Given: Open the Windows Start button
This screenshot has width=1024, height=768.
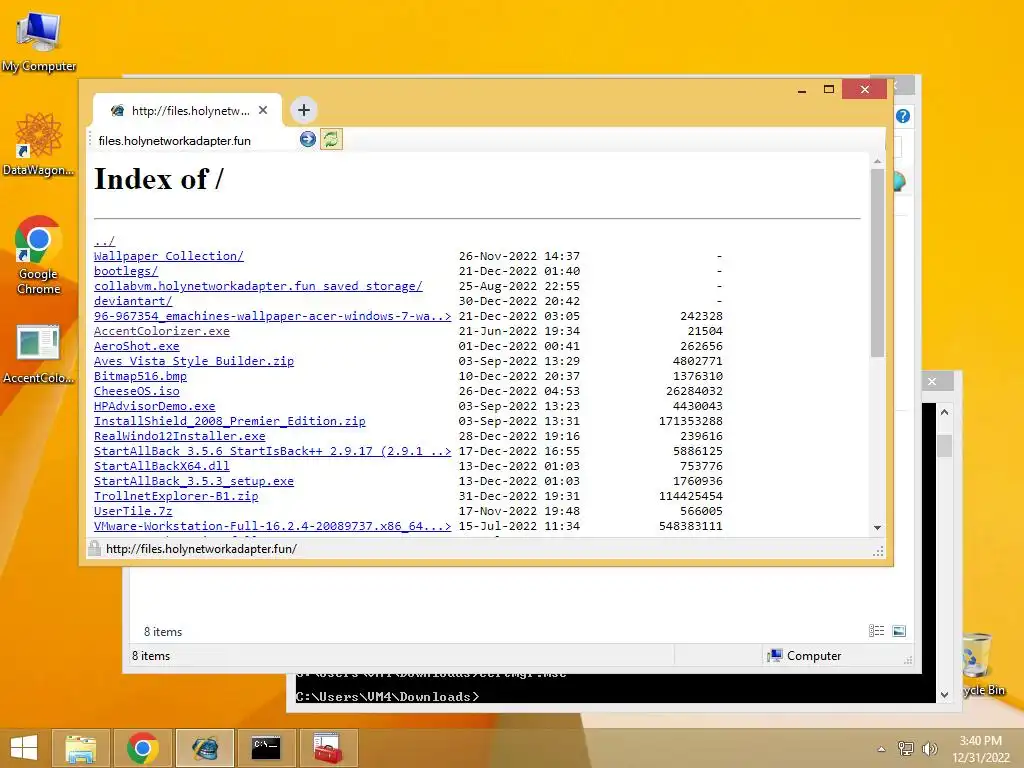Looking at the screenshot, I should (x=24, y=748).
